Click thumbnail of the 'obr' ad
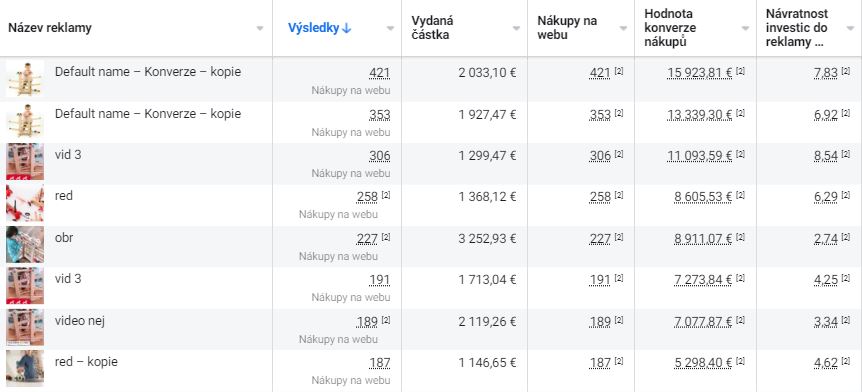Viewport: 862px width, 392px height. (x=25, y=244)
